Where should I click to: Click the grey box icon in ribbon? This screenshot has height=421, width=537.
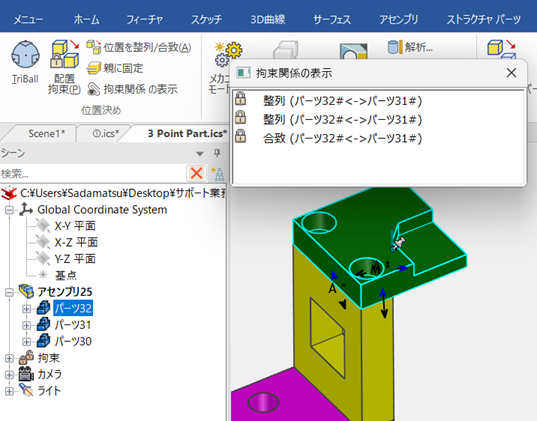click(x=286, y=51)
